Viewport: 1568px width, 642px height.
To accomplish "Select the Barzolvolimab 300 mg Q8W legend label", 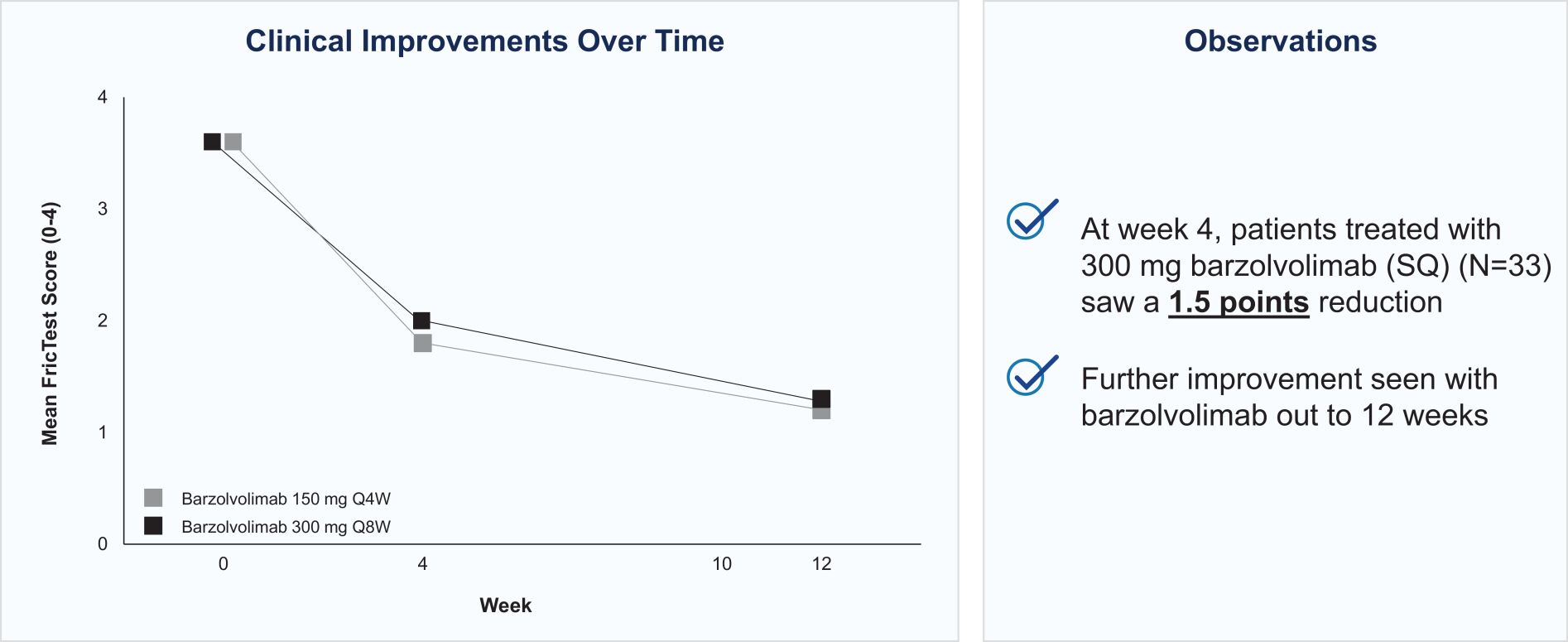I will click(286, 527).
